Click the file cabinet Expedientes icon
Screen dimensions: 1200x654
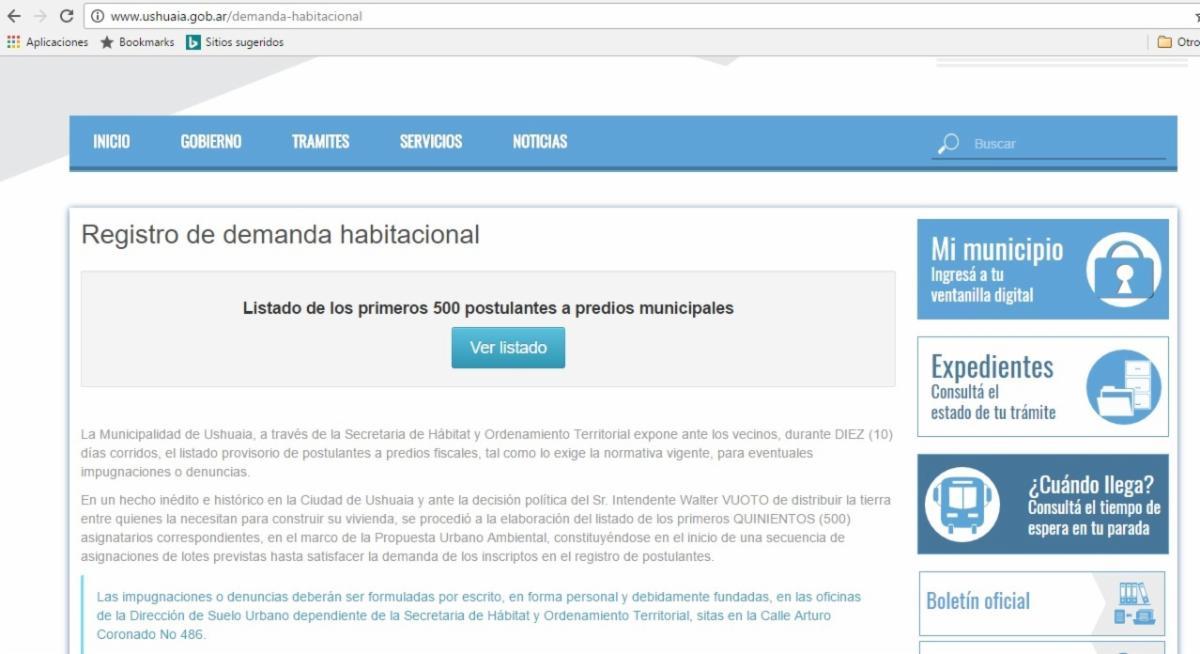pos(1124,386)
